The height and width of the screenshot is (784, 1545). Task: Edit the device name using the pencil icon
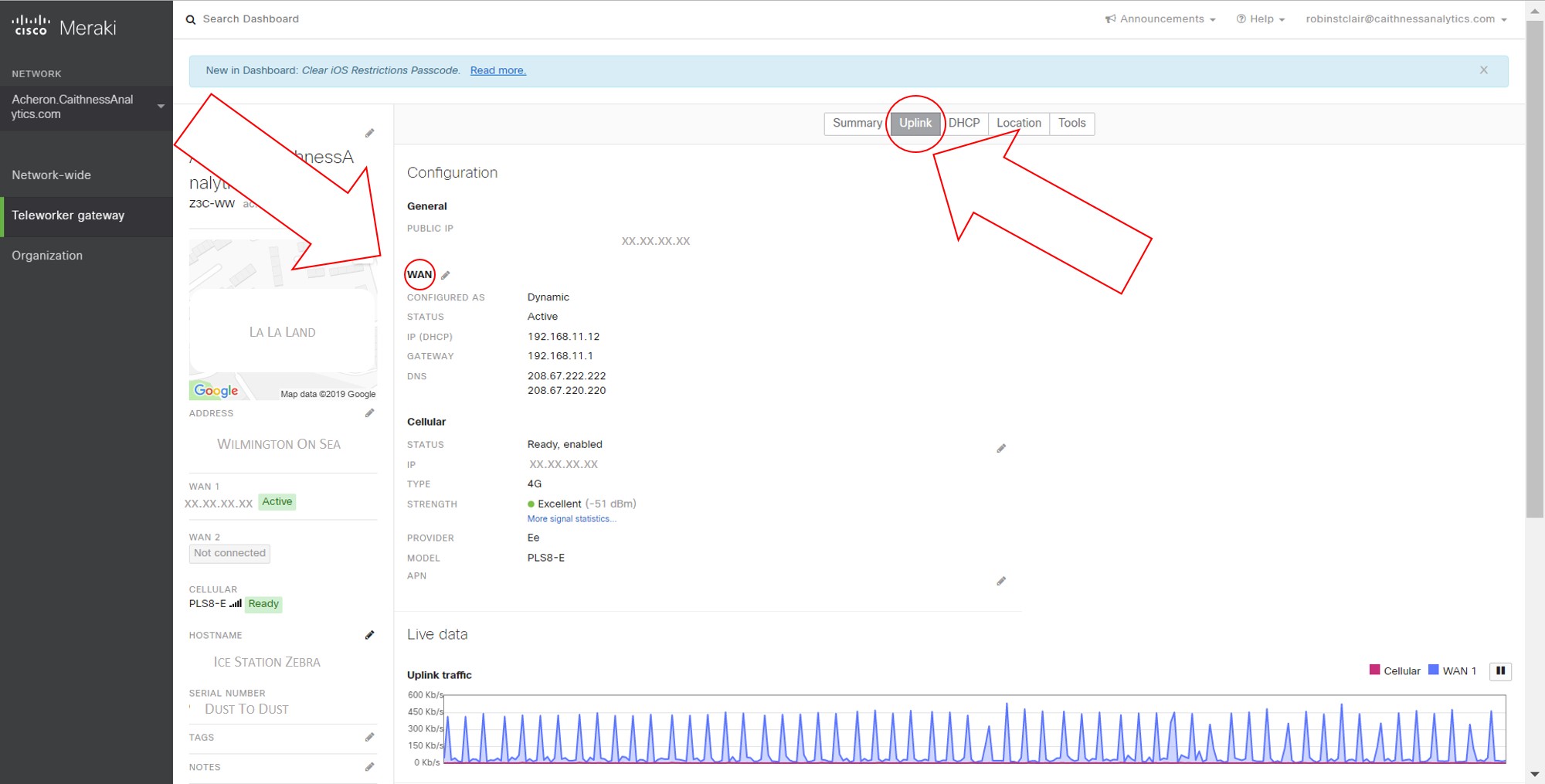pyautogui.click(x=370, y=133)
